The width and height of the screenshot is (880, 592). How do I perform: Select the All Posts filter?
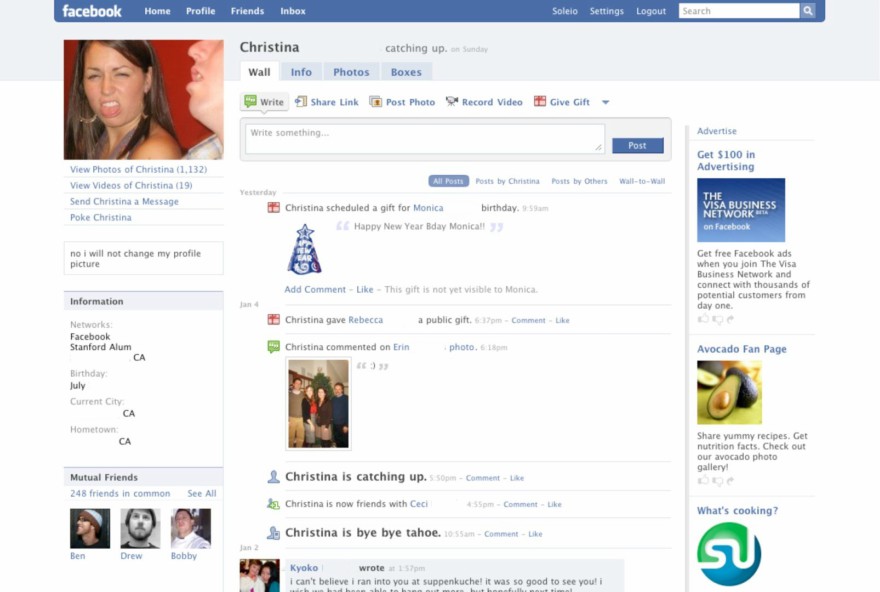point(449,181)
